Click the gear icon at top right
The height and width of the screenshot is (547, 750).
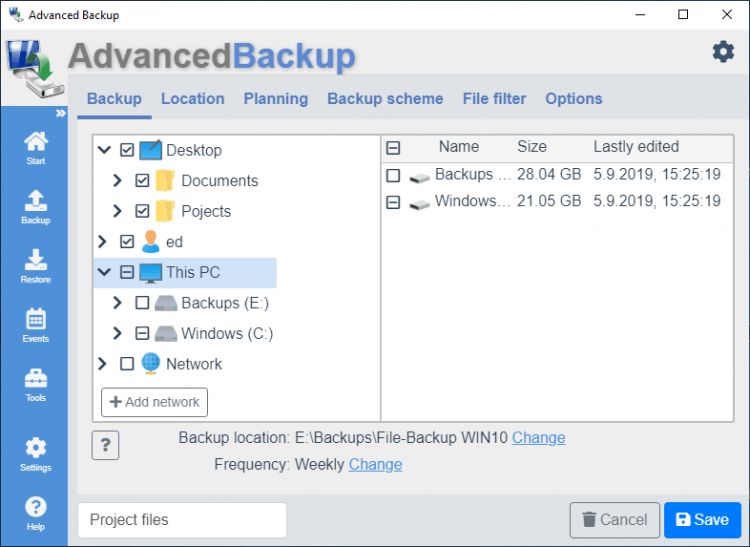coord(723,52)
